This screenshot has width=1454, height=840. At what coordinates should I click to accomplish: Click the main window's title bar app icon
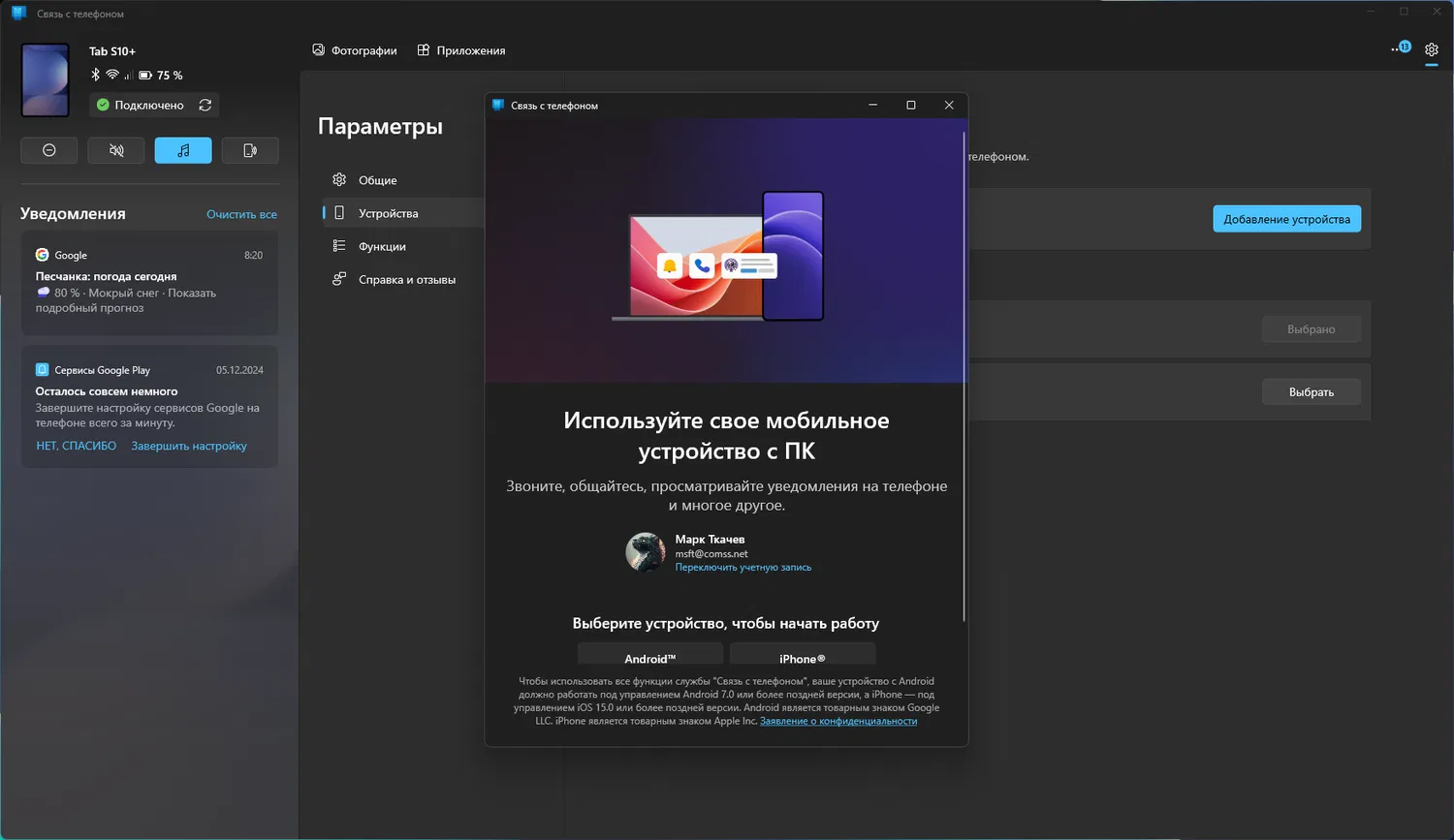point(18,14)
